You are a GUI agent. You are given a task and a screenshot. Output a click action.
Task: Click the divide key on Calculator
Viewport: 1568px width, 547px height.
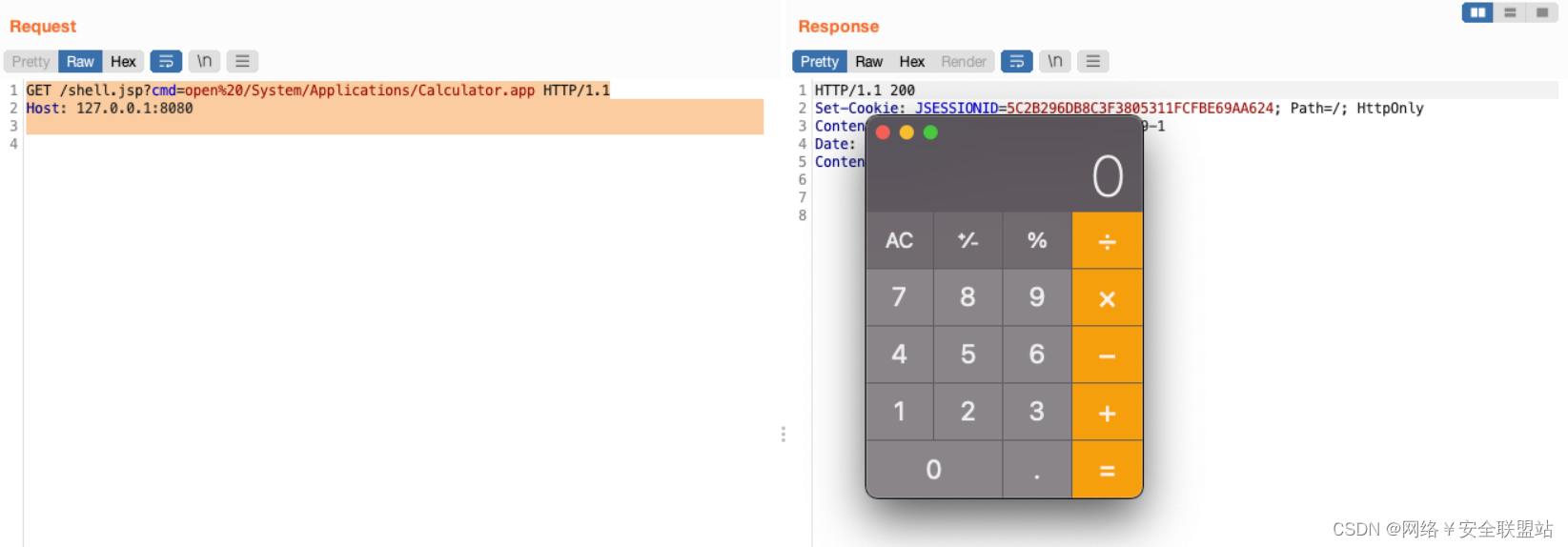1107,240
